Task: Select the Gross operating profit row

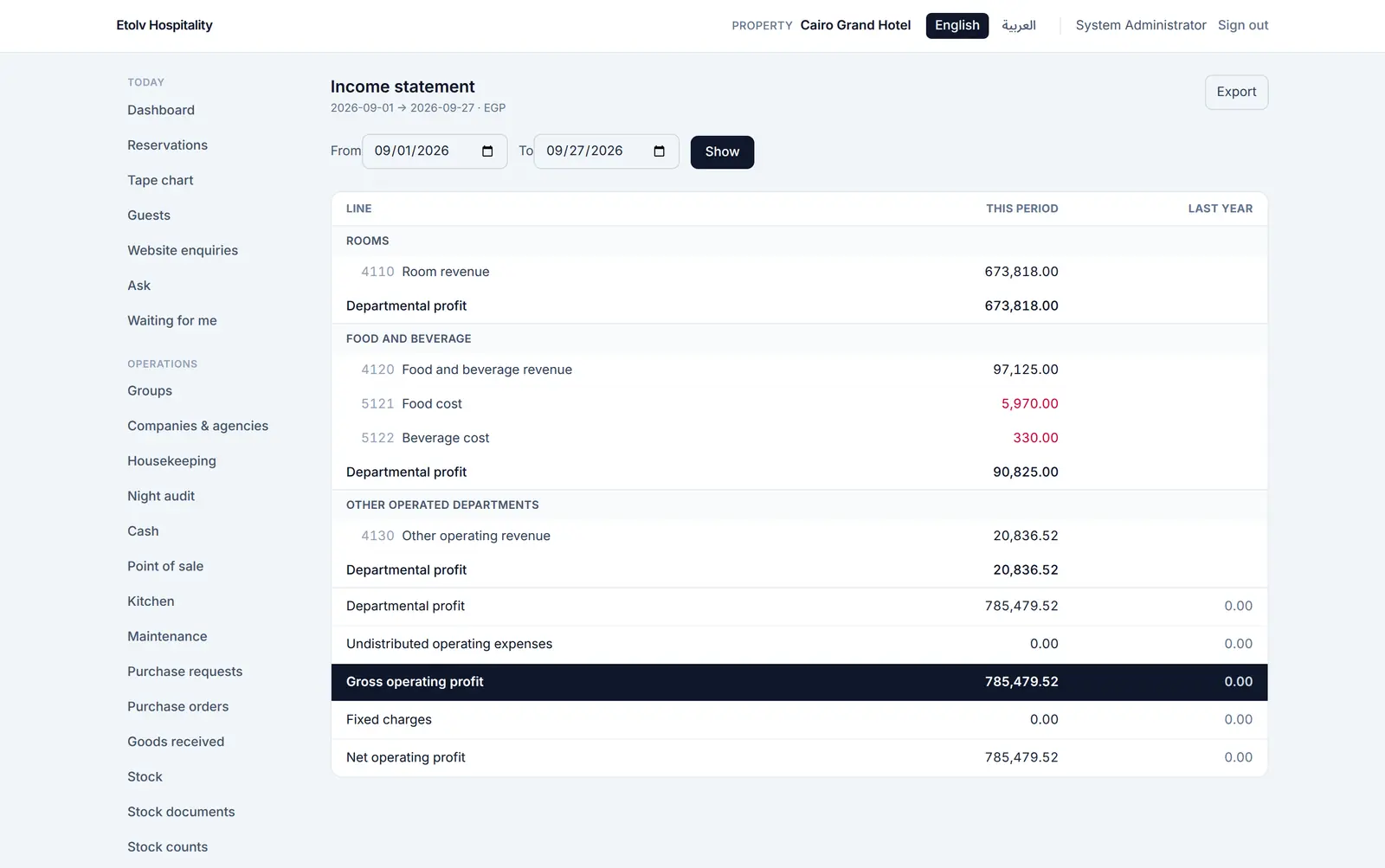Action: [799, 682]
